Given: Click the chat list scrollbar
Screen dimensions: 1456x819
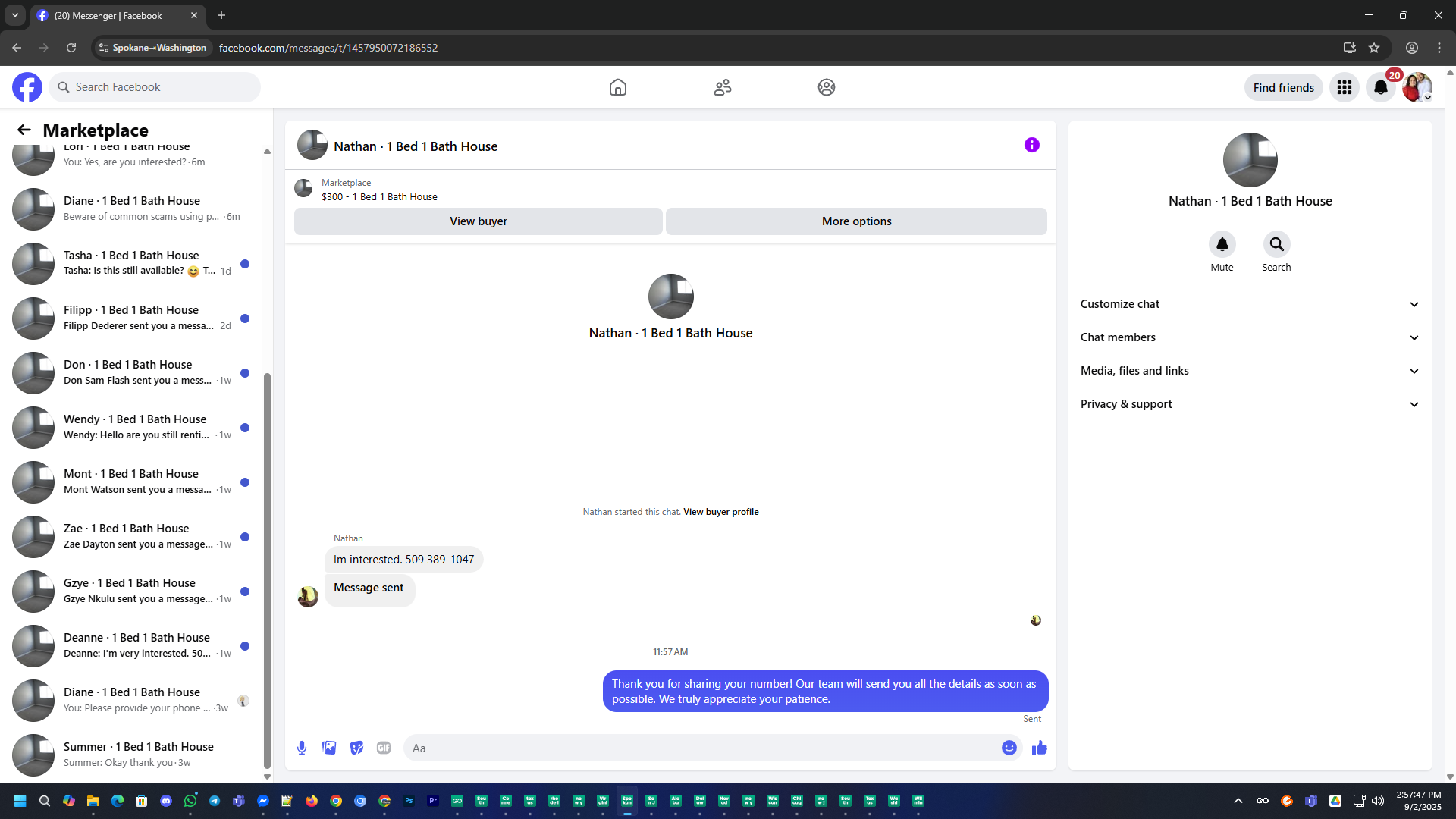Looking at the screenshot, I should tap(267, 569).
